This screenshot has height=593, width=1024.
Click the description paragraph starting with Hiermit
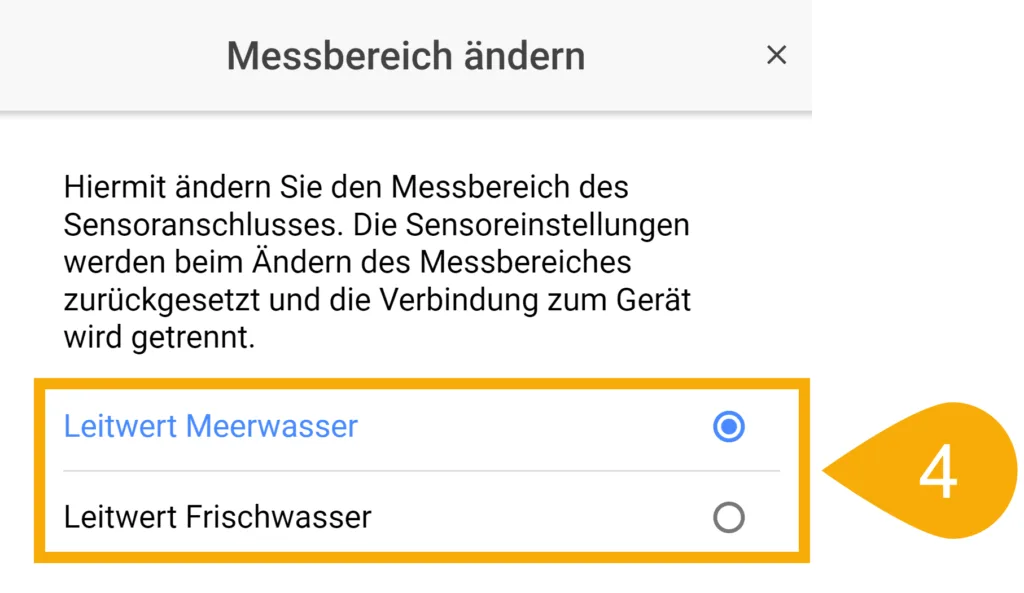[377, 262]
